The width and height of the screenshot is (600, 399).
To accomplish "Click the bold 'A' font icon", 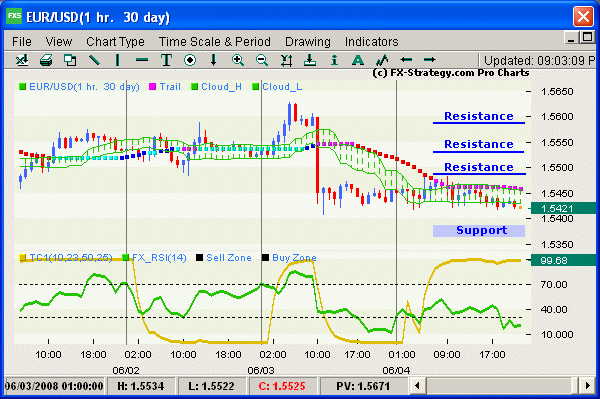I will click(358, 60).
